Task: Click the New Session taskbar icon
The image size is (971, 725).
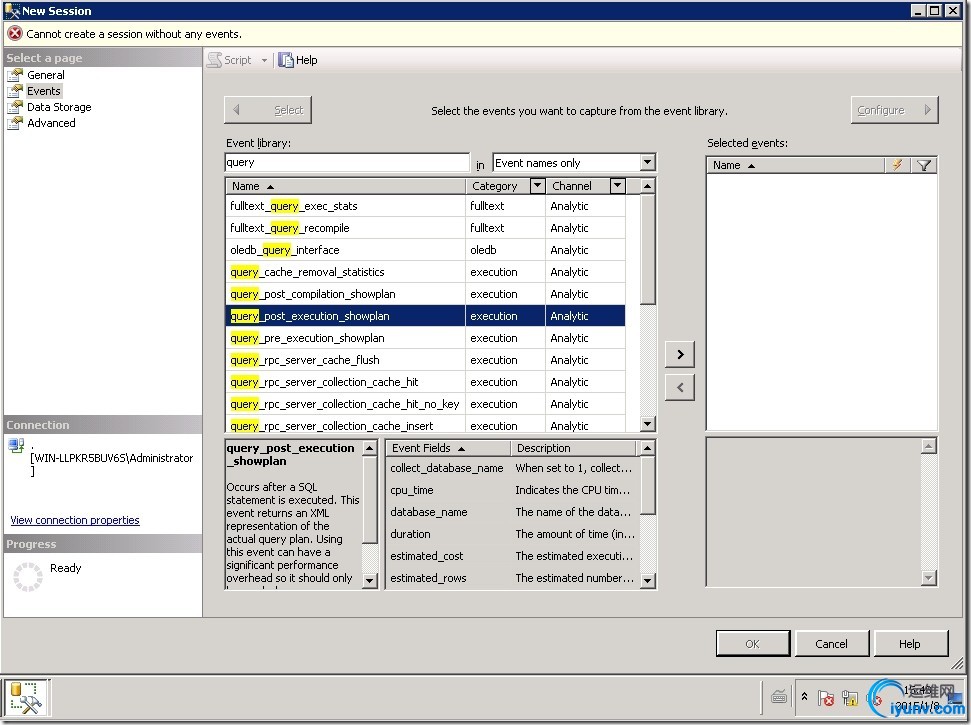Action: point(25,698)
